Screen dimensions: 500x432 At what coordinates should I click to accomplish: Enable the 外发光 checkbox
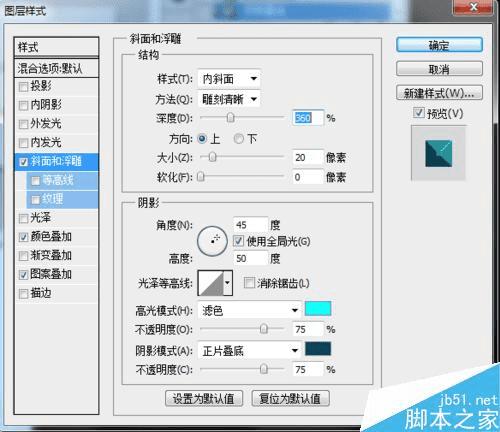pyautogui.click(x=23, y=124)
